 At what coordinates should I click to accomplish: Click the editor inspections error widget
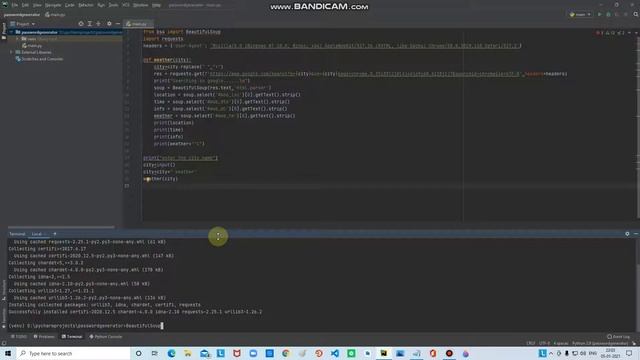pyautogui.click(x=611, y=32)
